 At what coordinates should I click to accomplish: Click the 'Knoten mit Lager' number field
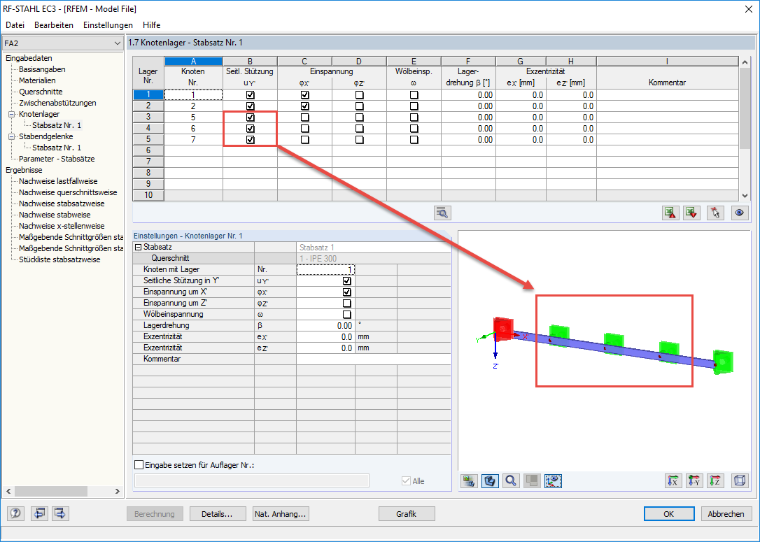(326, 270)
